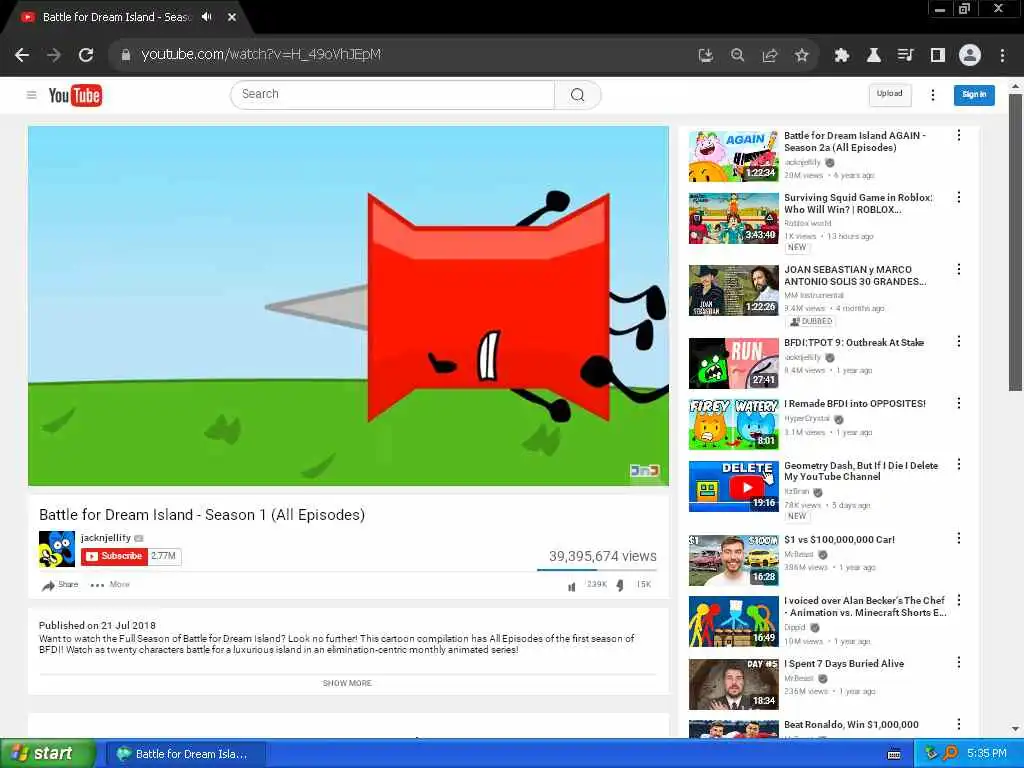Open the More options under video
1024x768 pixels.
110,584
